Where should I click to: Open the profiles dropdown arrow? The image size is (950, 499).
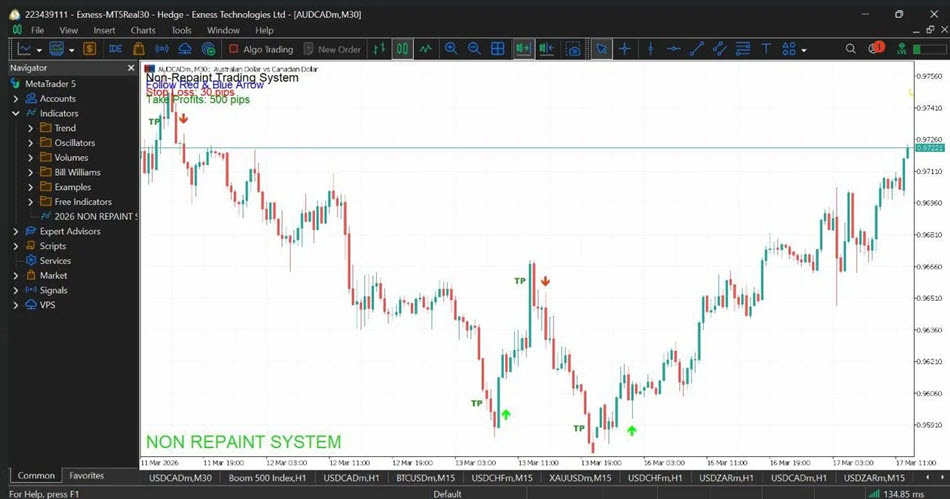[x=71, y=50]
